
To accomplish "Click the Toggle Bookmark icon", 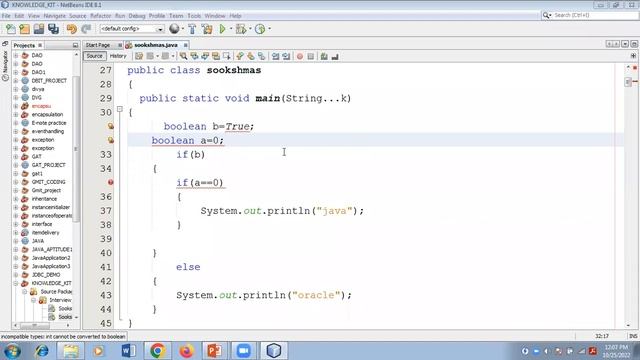I will coord(262,56).
